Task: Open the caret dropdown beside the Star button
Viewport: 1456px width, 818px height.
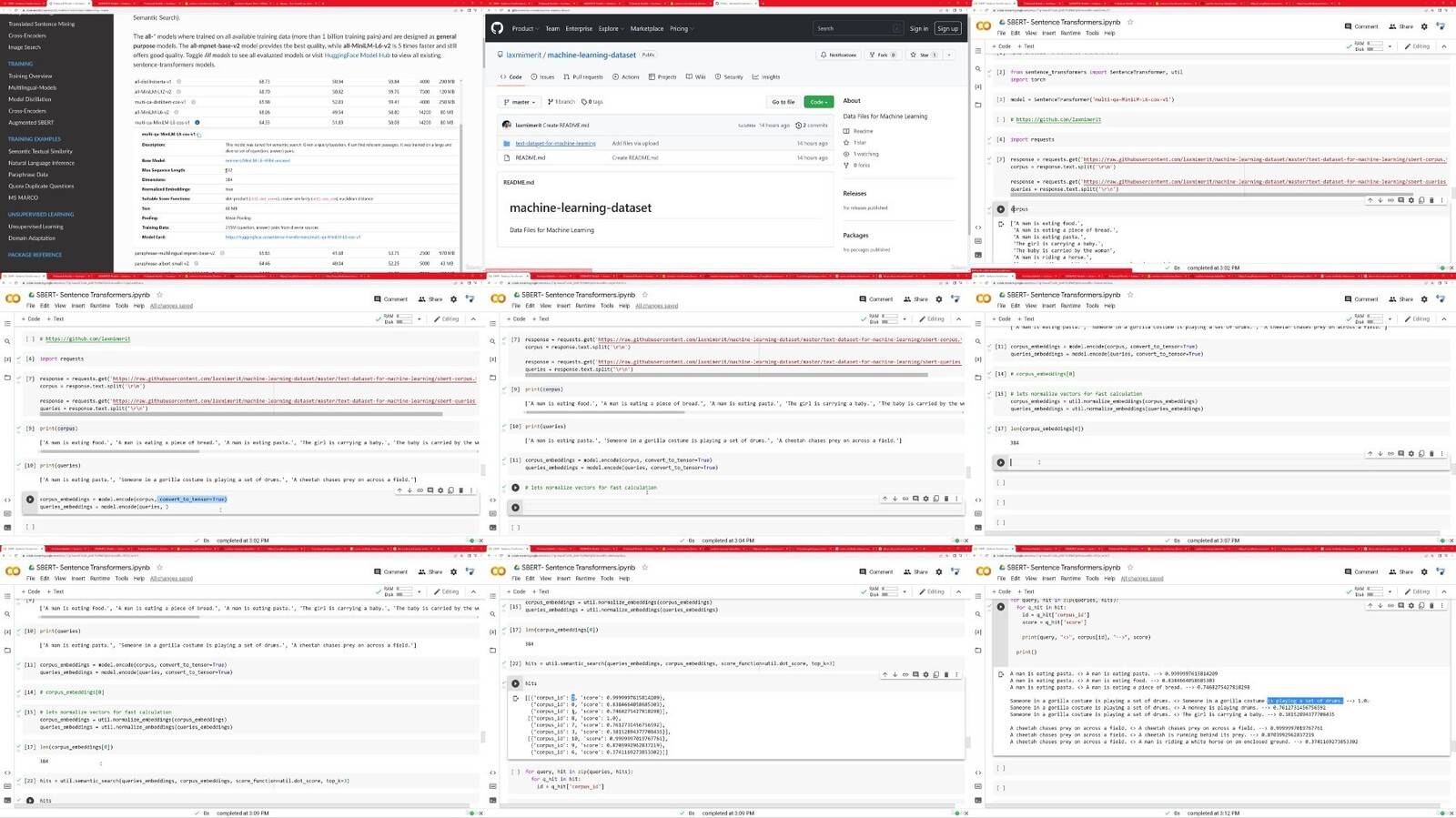Action: 948,55
